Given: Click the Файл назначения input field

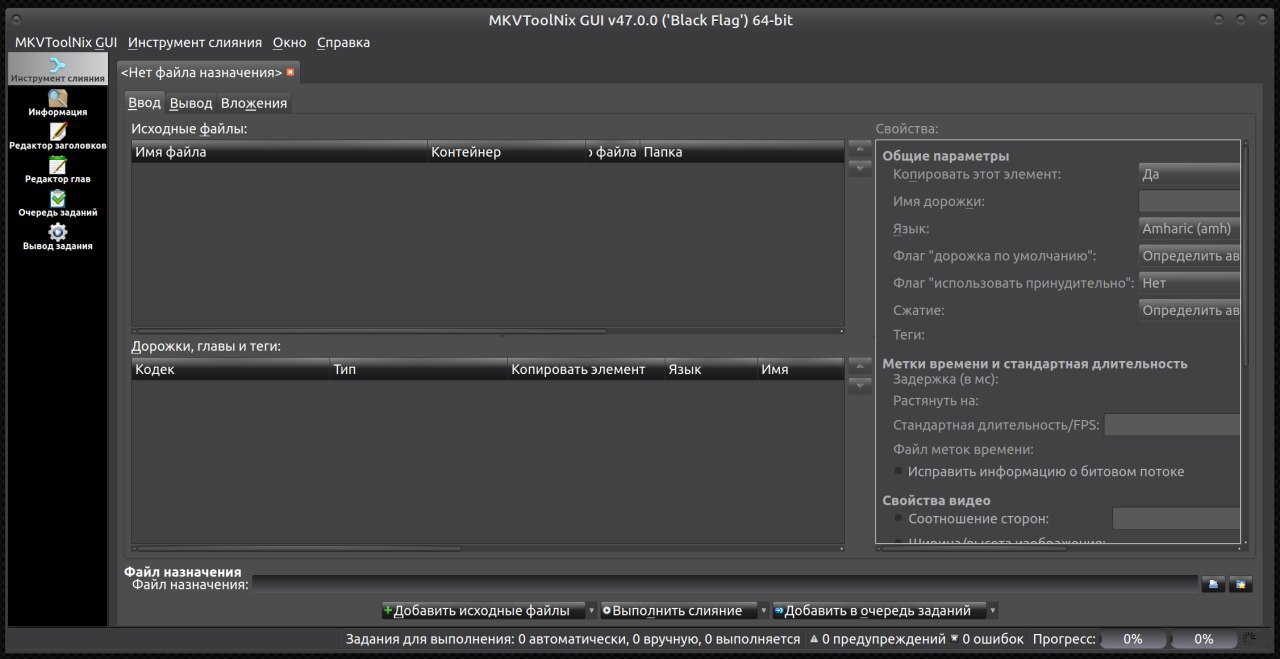Looking at the screenshot, I should (x=725, y=584).
